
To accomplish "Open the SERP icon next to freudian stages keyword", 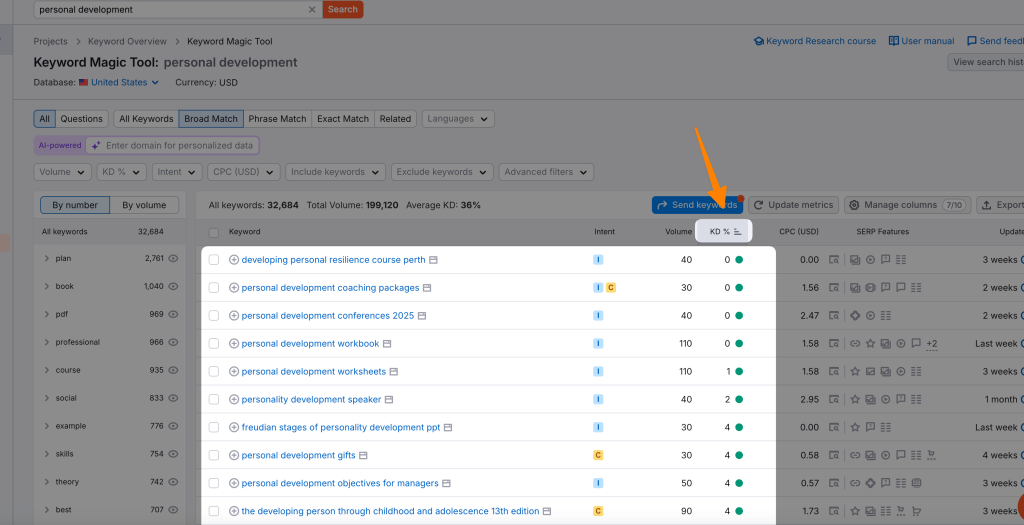I will click(x=448, y=428).
